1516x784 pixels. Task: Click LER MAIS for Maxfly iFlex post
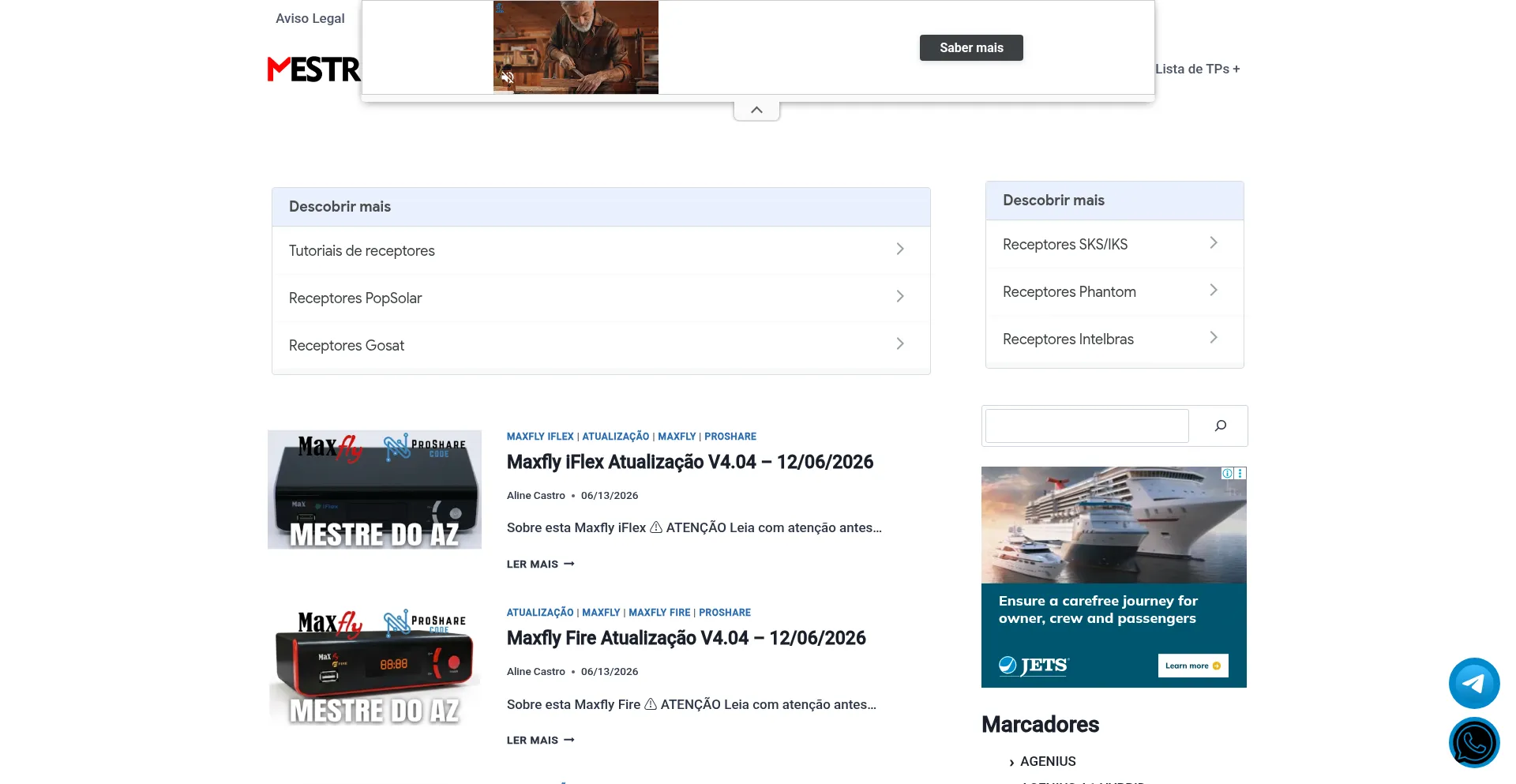[x=541, y=565]
